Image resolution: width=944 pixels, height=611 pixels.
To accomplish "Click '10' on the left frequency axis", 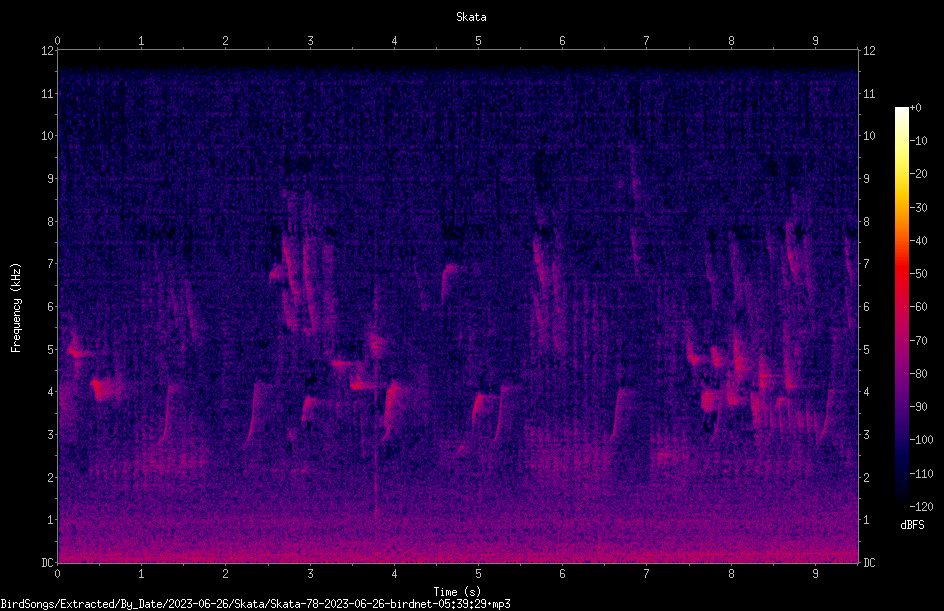I will point(47,136).
